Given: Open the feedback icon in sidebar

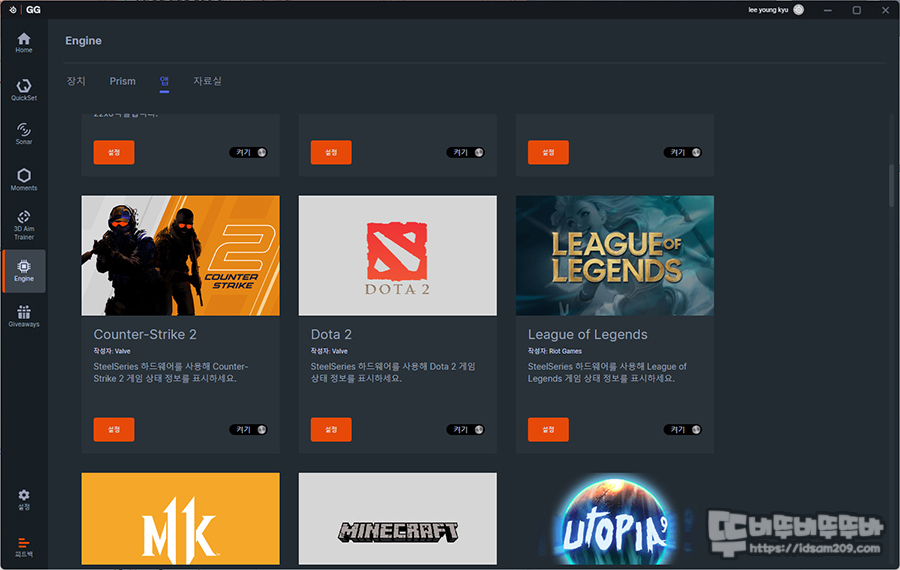Looking at the screenshot, I should pos(24,547).
